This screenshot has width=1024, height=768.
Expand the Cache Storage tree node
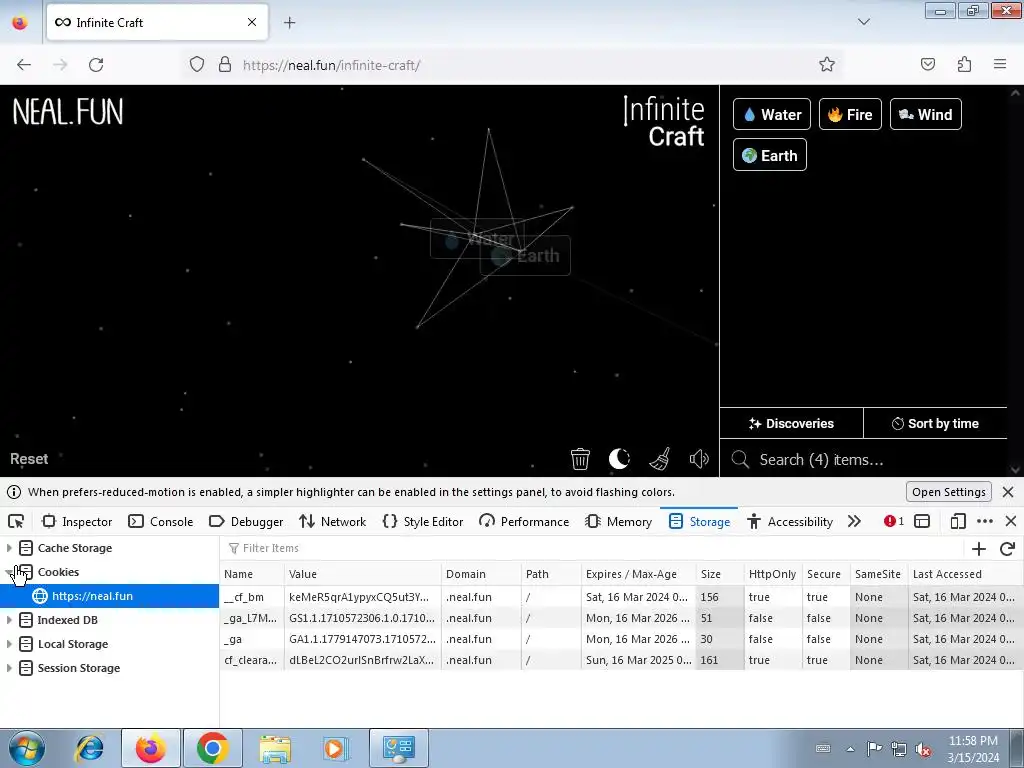[9, 548]
